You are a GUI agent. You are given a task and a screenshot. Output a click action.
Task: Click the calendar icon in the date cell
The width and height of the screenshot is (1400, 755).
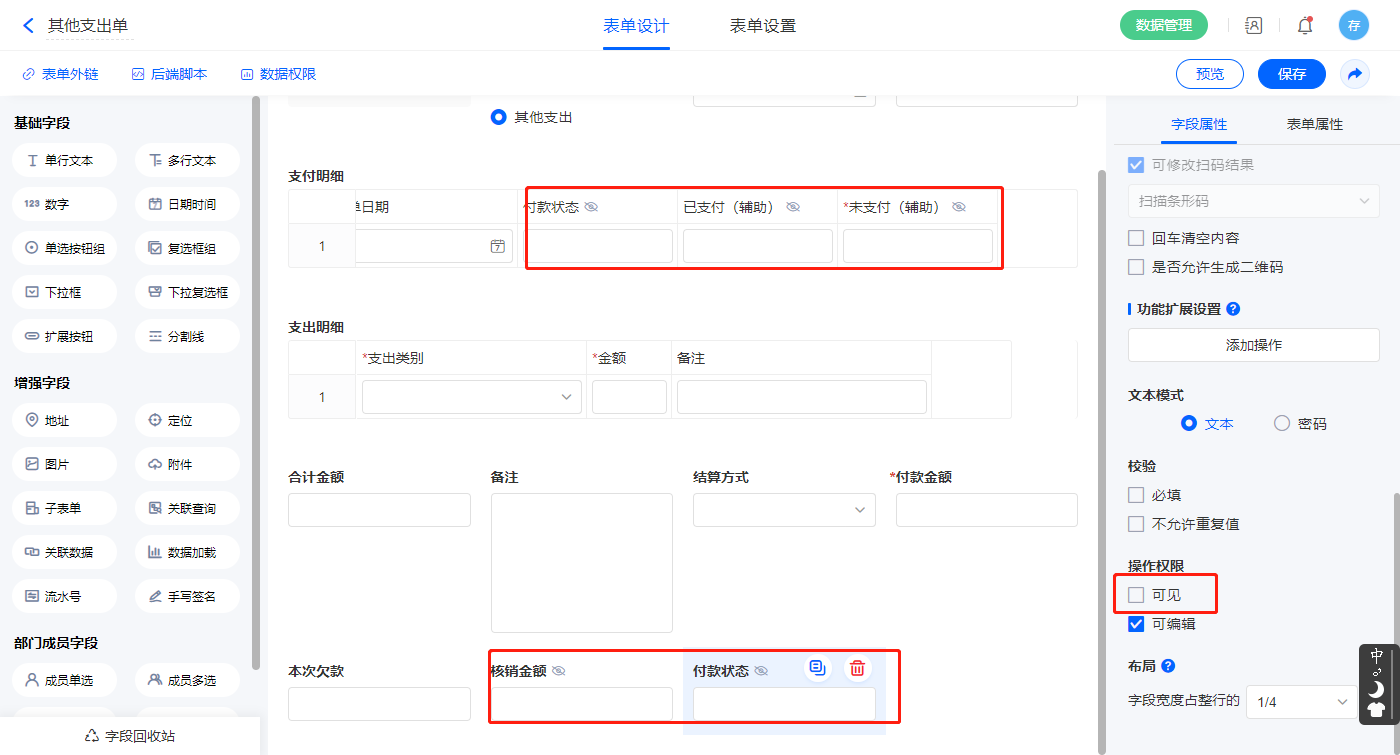click(x=497, y=246)
